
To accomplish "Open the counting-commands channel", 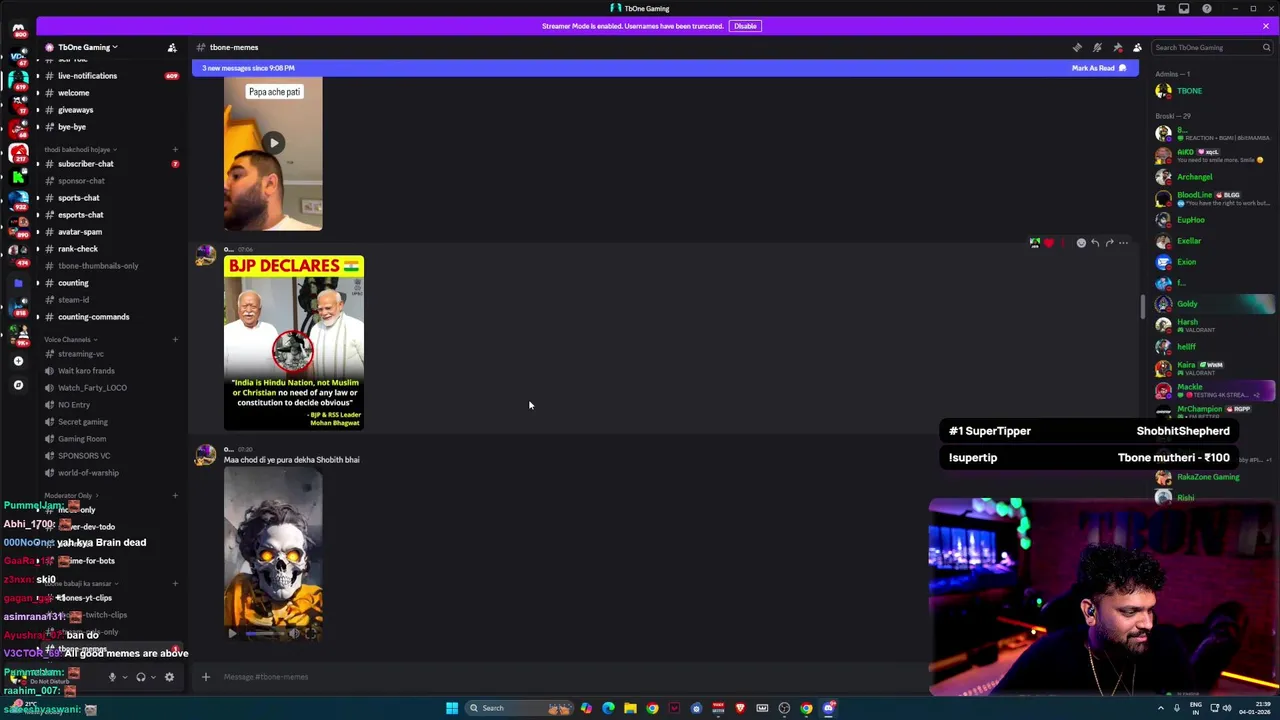I will [93, 317].
